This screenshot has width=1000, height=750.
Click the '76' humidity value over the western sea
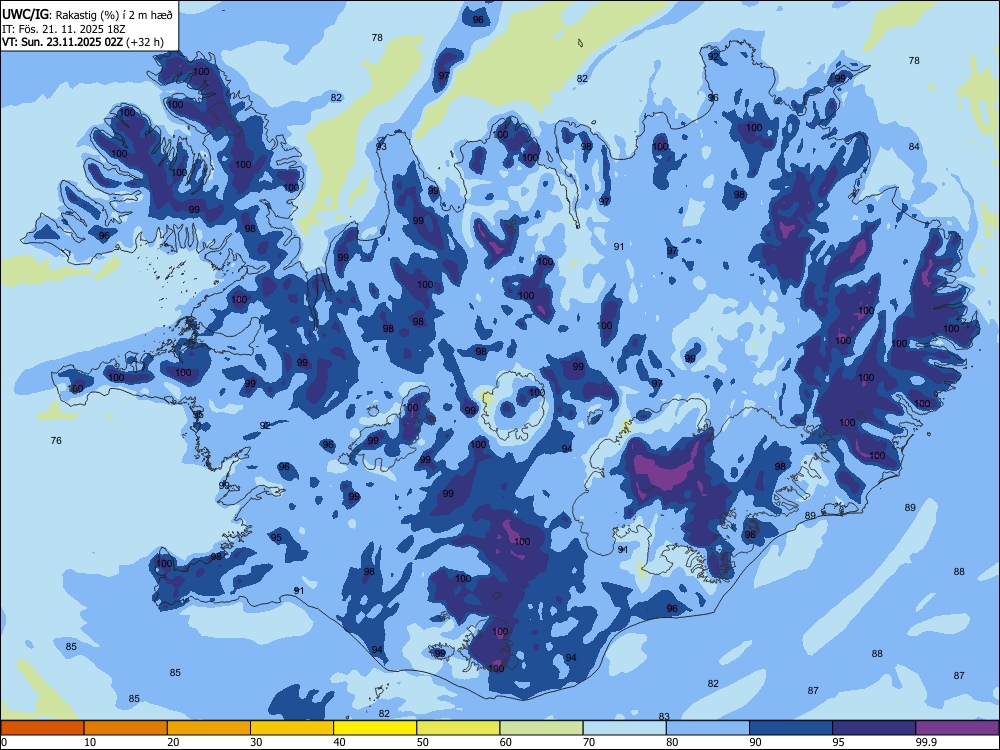[x=56, y=441]
